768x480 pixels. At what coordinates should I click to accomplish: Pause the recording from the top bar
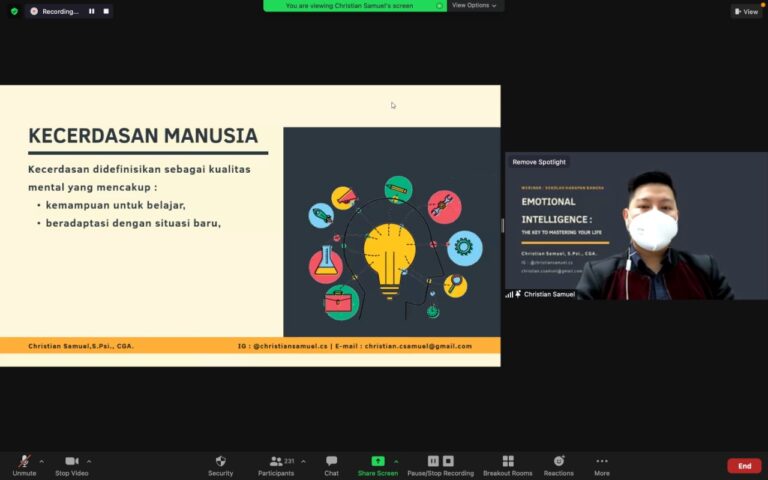coord(92,11)
